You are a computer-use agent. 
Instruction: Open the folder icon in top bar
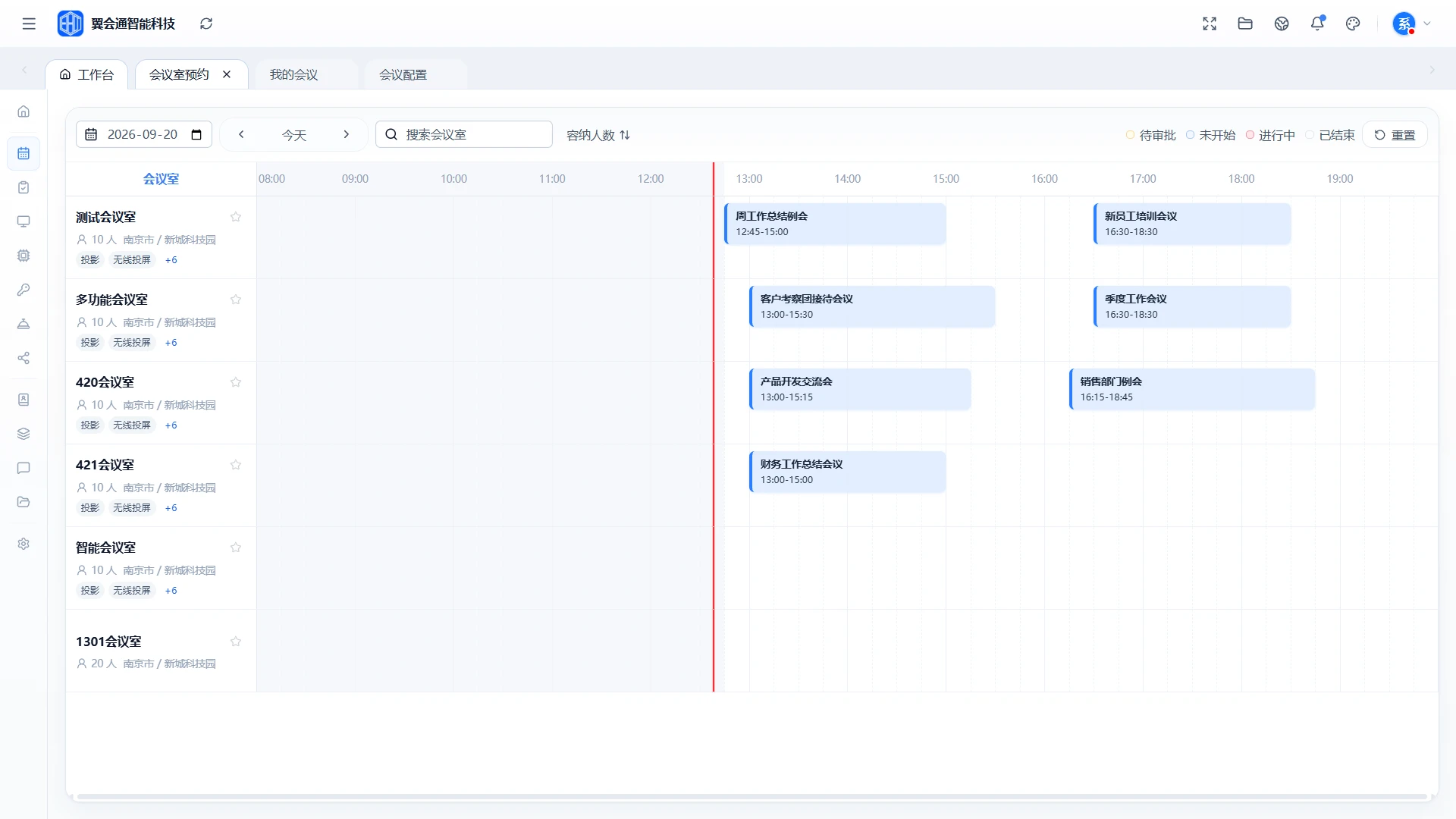(1245, 24)
